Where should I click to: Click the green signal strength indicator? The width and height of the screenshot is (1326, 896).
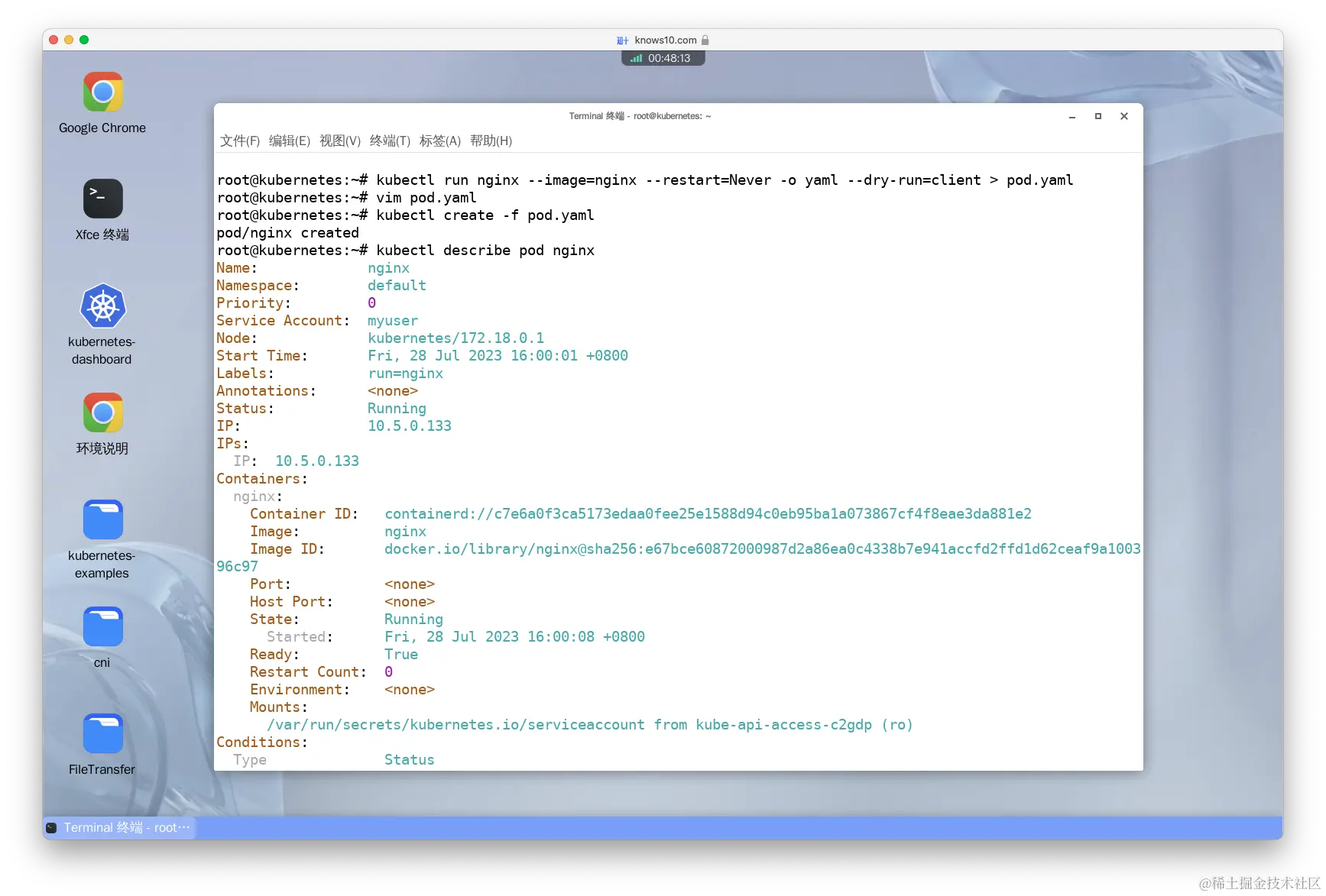pos(637,57)
